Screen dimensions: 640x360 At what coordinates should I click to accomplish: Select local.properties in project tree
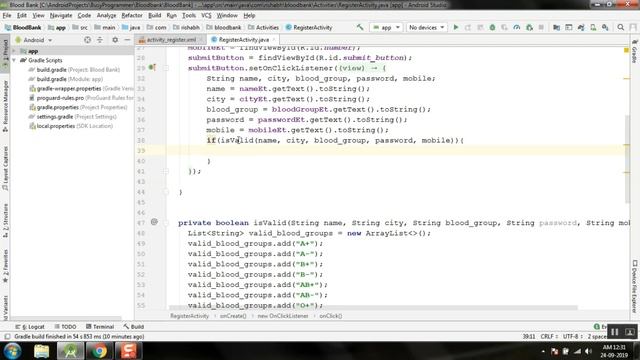(71, 126)
